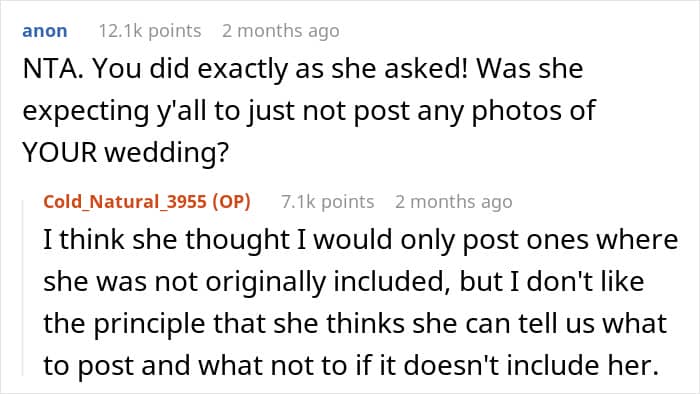Open the reply's 2 months ago timestamp

(x=453, y=202)
